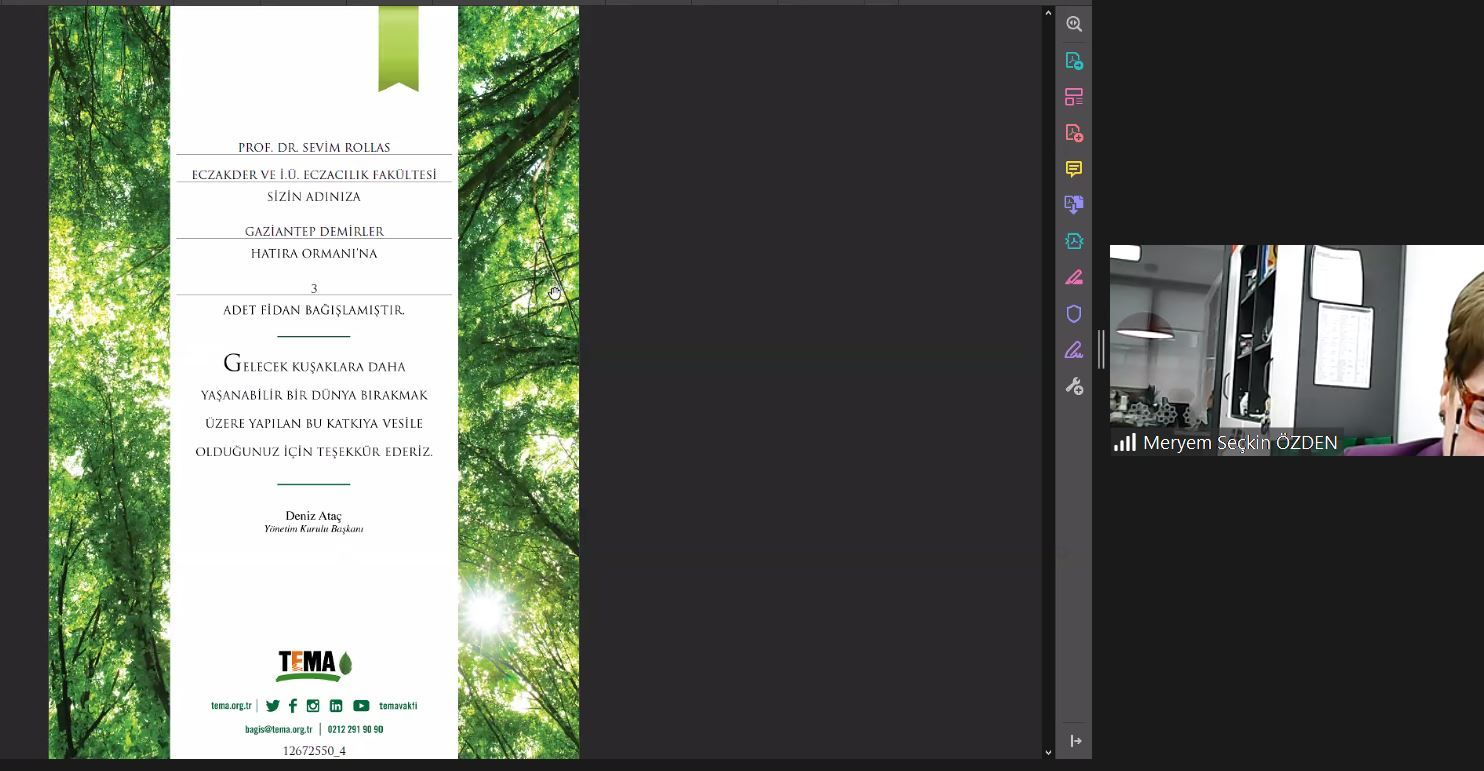Click the tema.org.tr website link
1484x771 pixels.
[231, 706]
